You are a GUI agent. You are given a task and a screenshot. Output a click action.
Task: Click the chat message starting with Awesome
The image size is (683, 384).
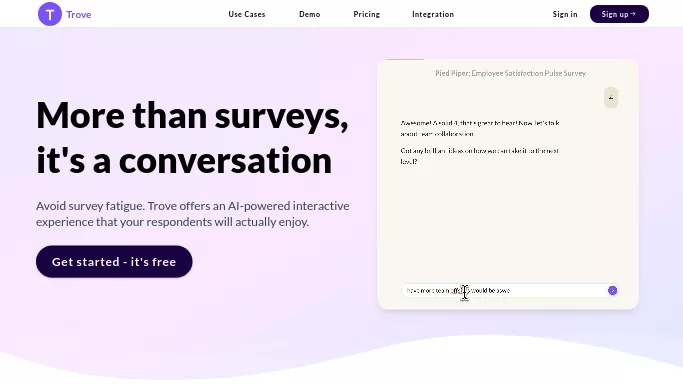click(x=480, y=128)
